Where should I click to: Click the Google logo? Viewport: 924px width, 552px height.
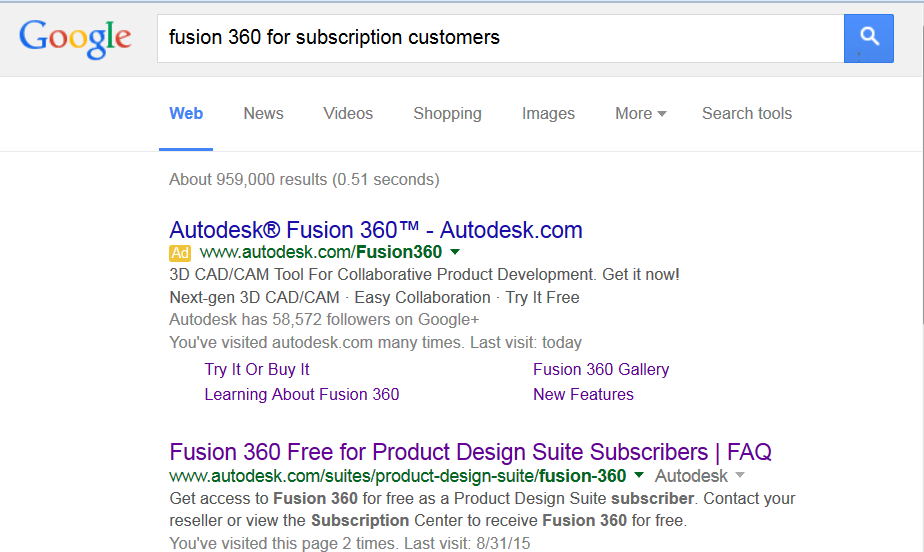[75, 39]
